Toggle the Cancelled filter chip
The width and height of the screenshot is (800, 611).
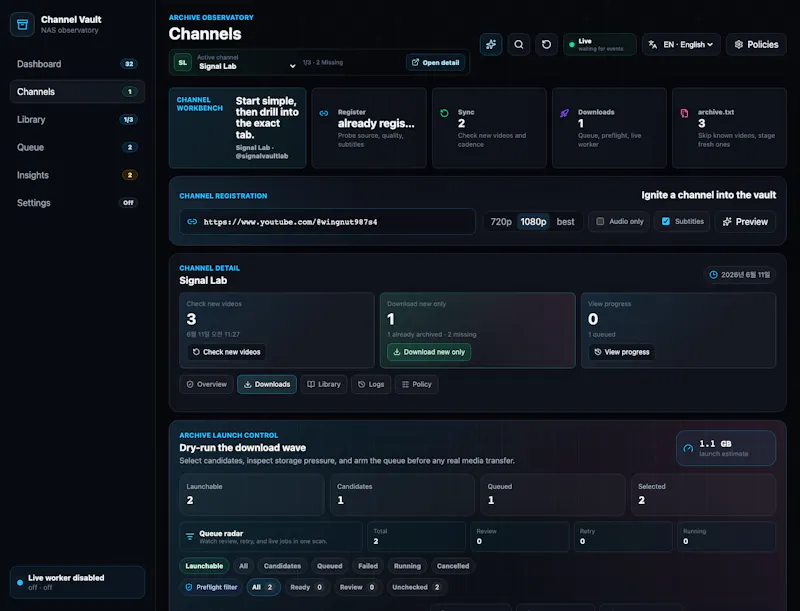coord(453,566)
